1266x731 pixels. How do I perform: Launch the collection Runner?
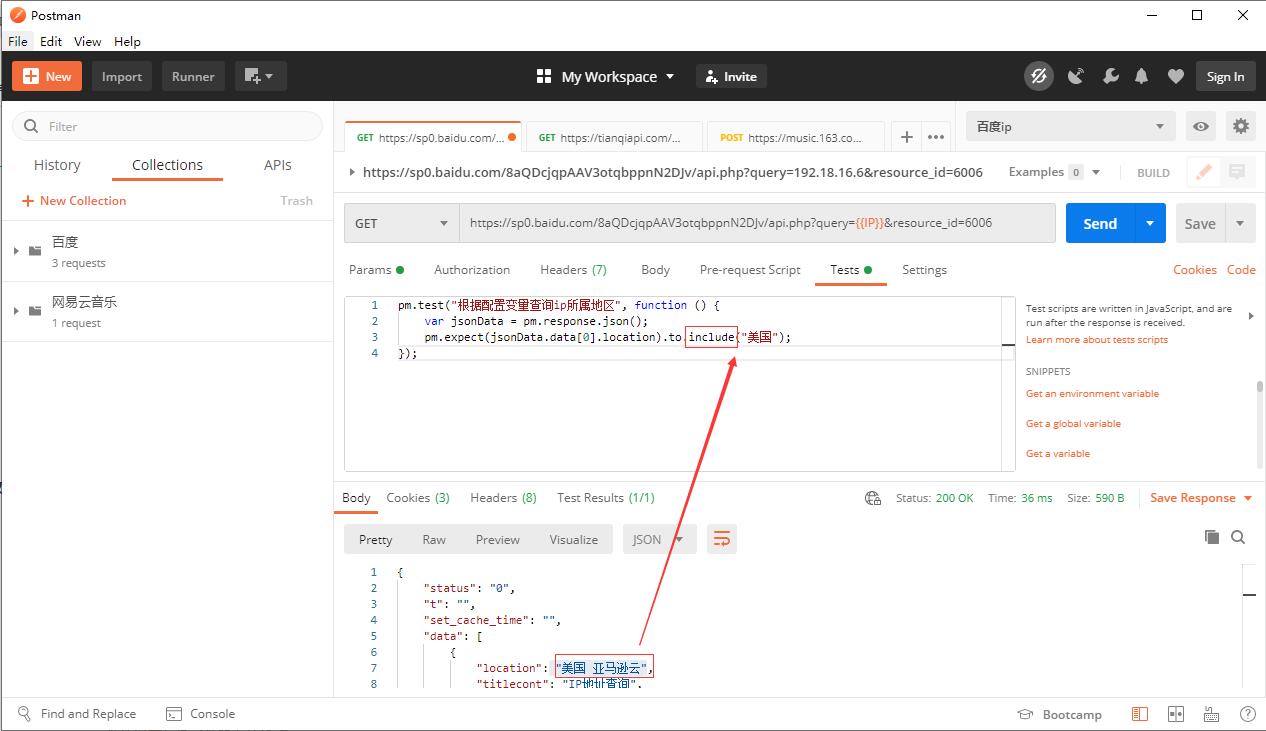pyautogui.click(x=193, y=76)
